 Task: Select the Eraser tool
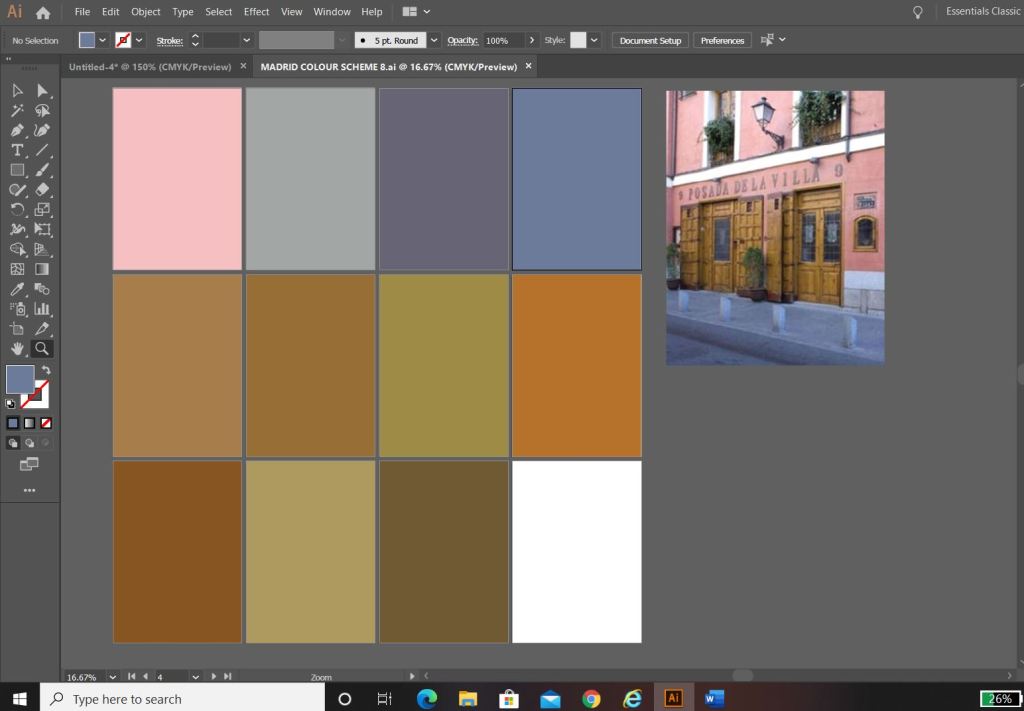(42, 189)
